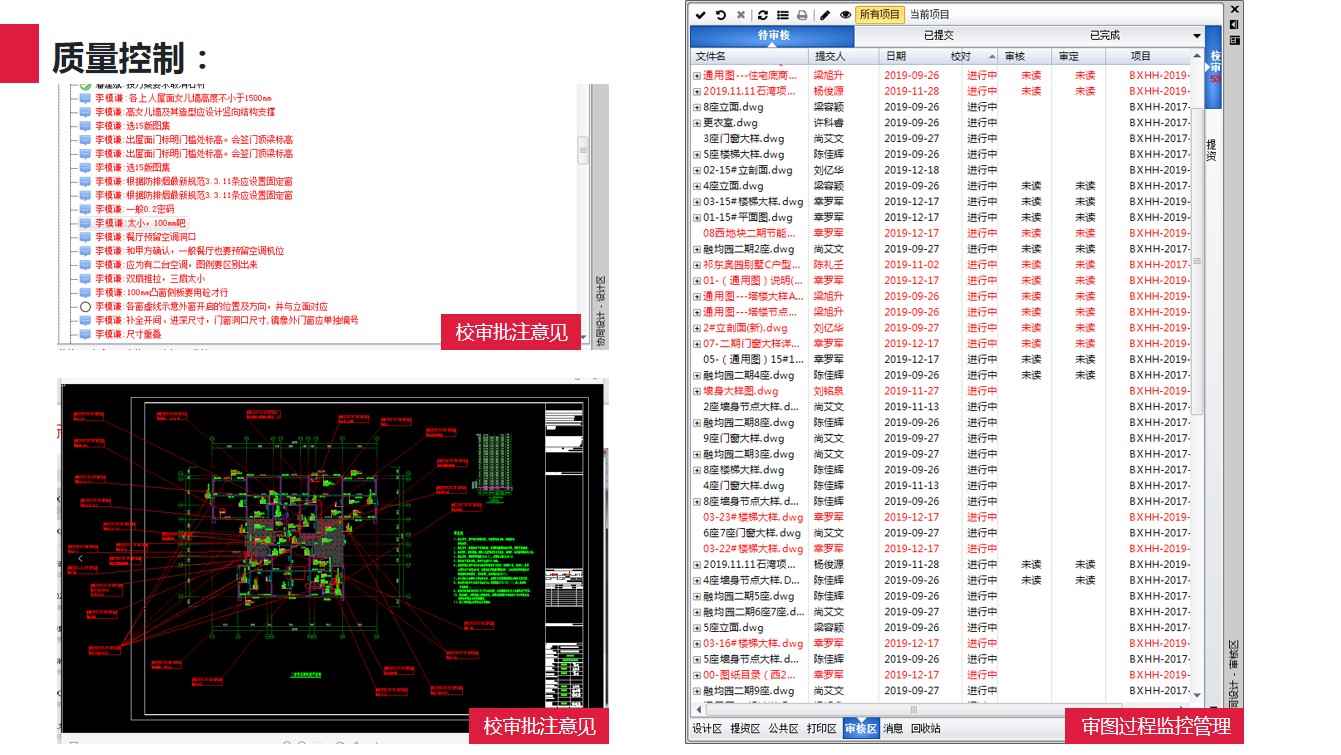The height and width of the screenshot is (755, 1341).
Task: Open dropdown arrow right of 已完成 tab
Action: 1197,36
